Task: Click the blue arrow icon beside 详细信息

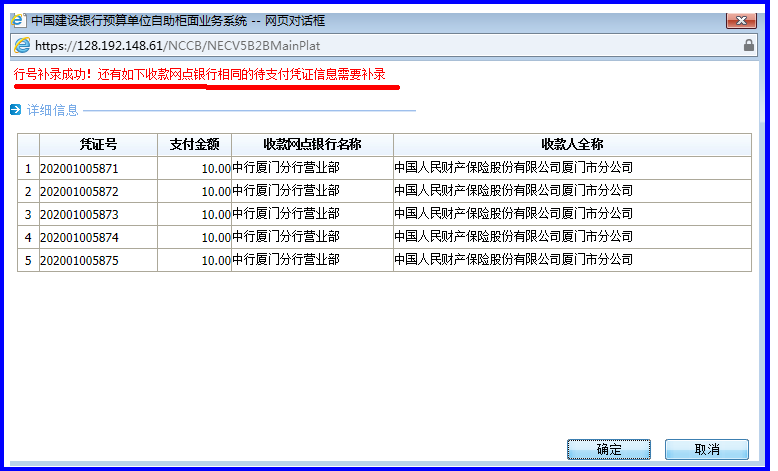Action: click(15, 110)
